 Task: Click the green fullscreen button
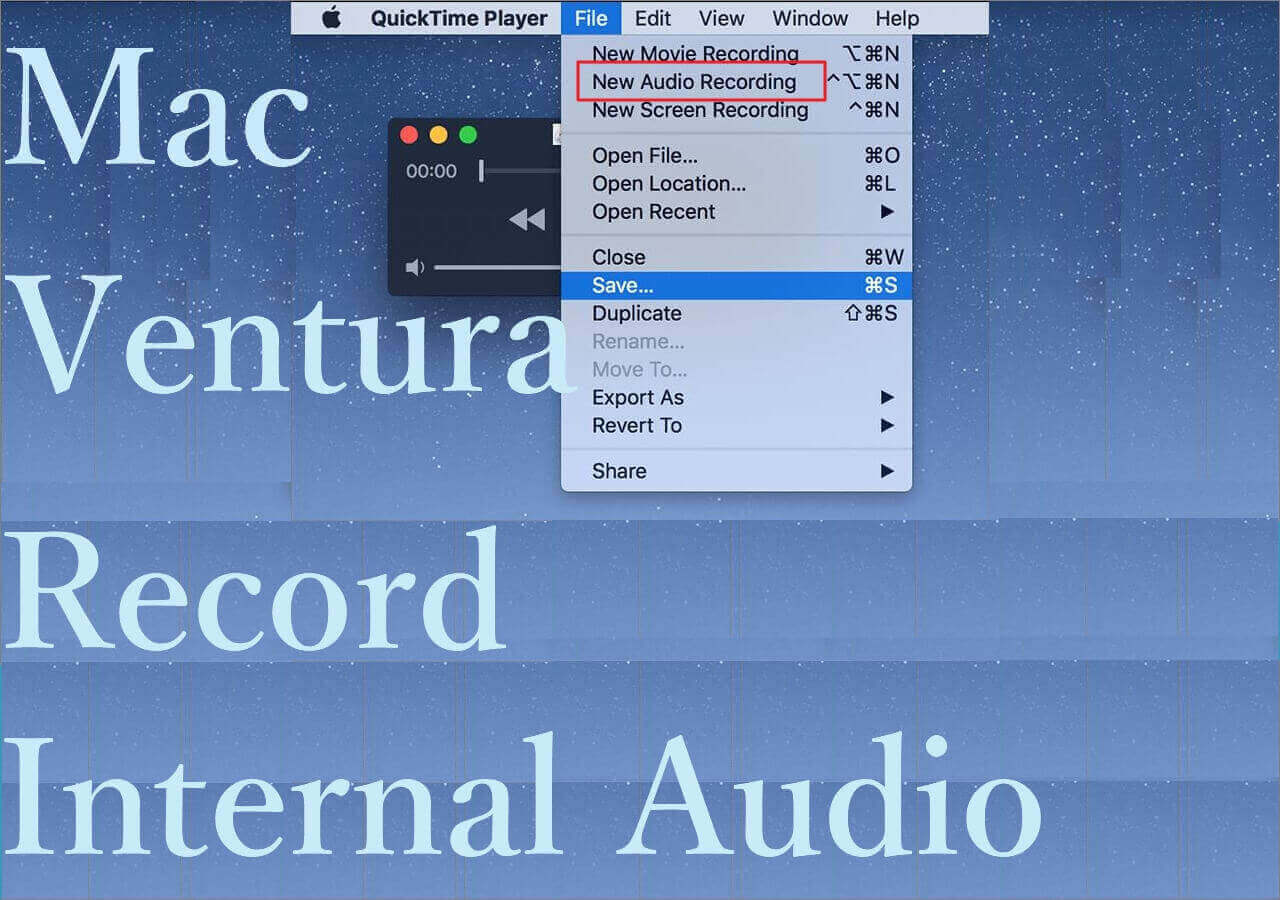[x=468, y=135]
